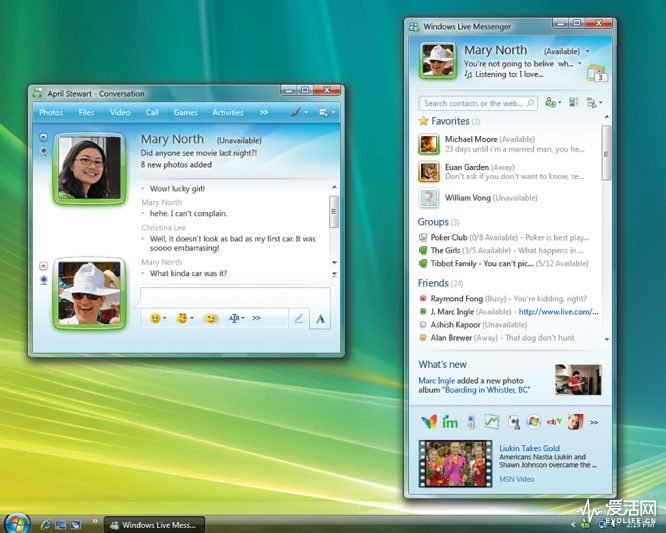Viewport: 666px width, 533px height.
Task: Open the stock chart tab icon
Action: point(492,422)
